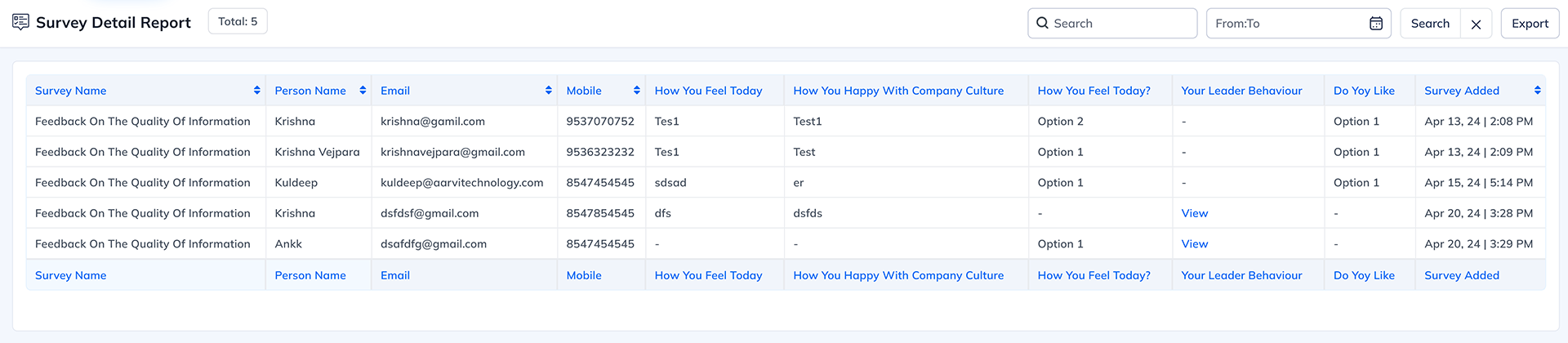Viewport: 1568px width, 343px height.
Task: Click the Total: 5 count badge
Action: tap(238, 21)
